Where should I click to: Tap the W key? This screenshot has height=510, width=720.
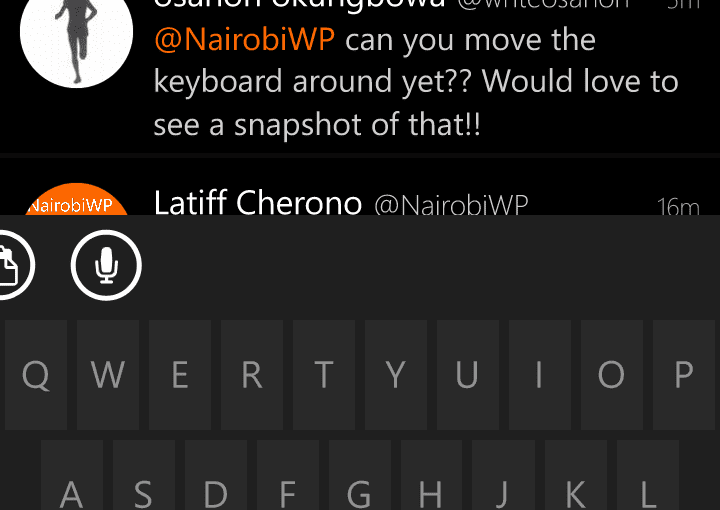(x=108, y=375)
